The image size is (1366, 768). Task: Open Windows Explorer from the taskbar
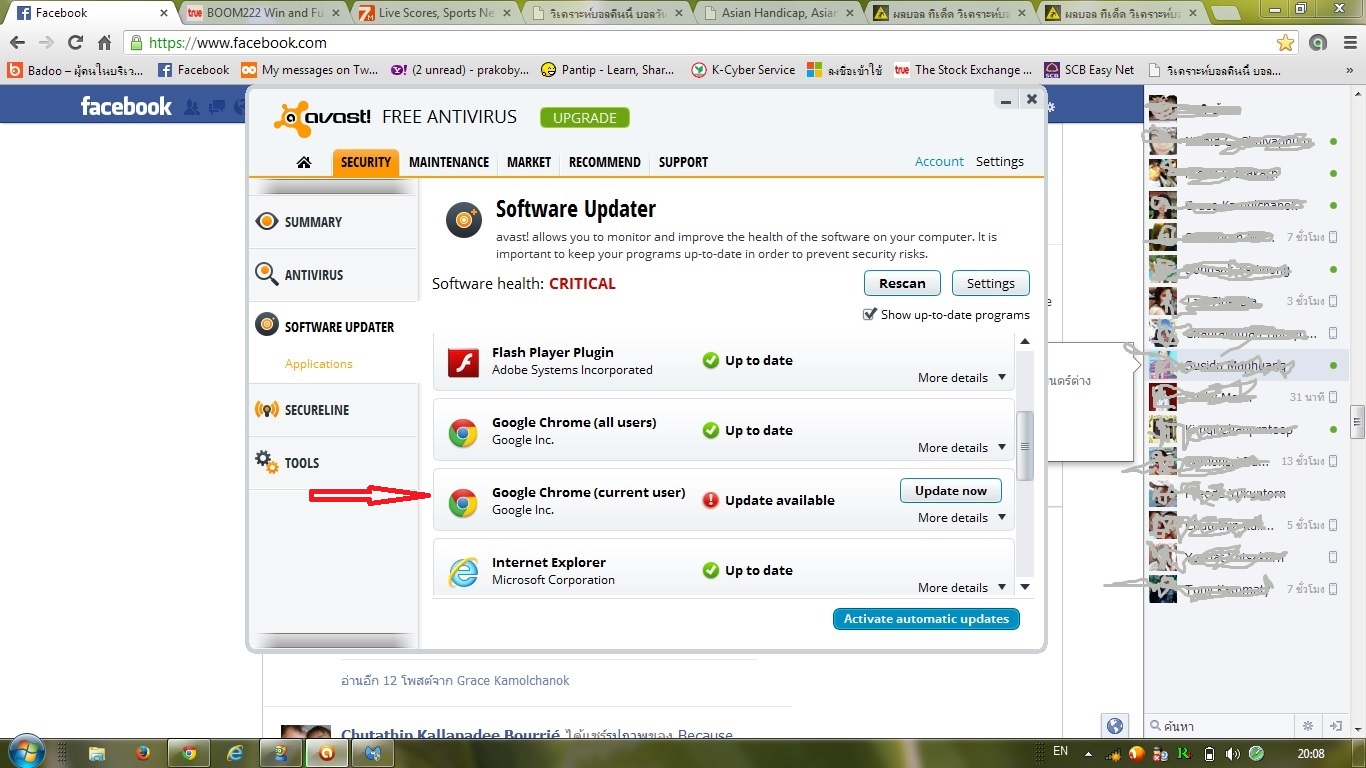pos(97,753)
